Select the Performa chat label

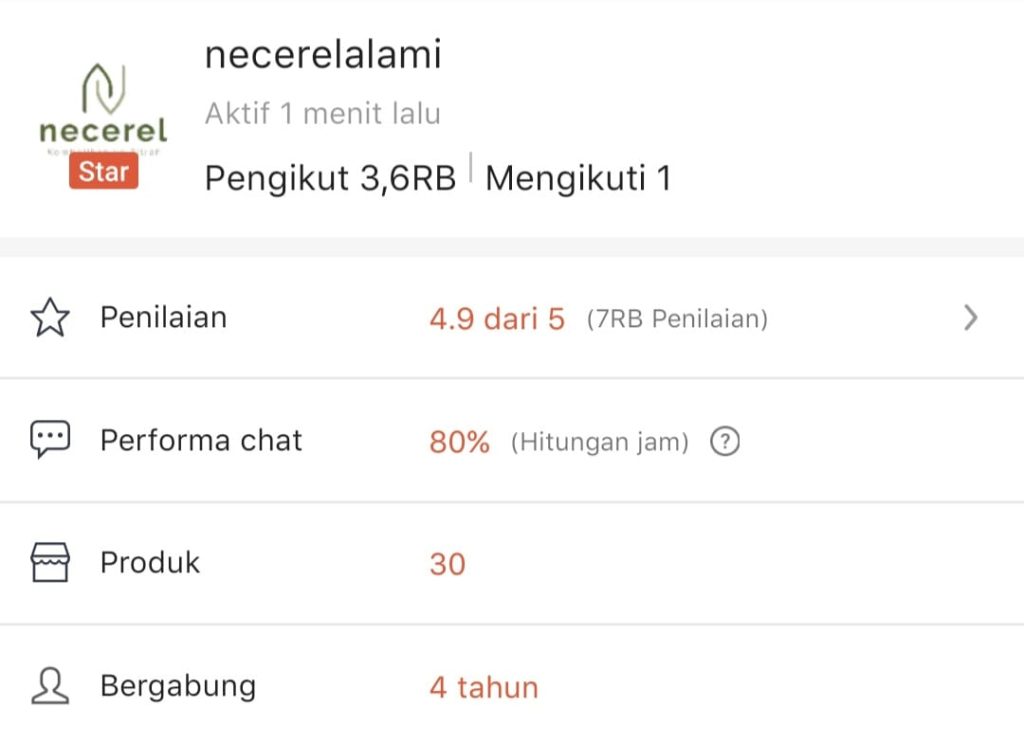(x=200, y=441)
